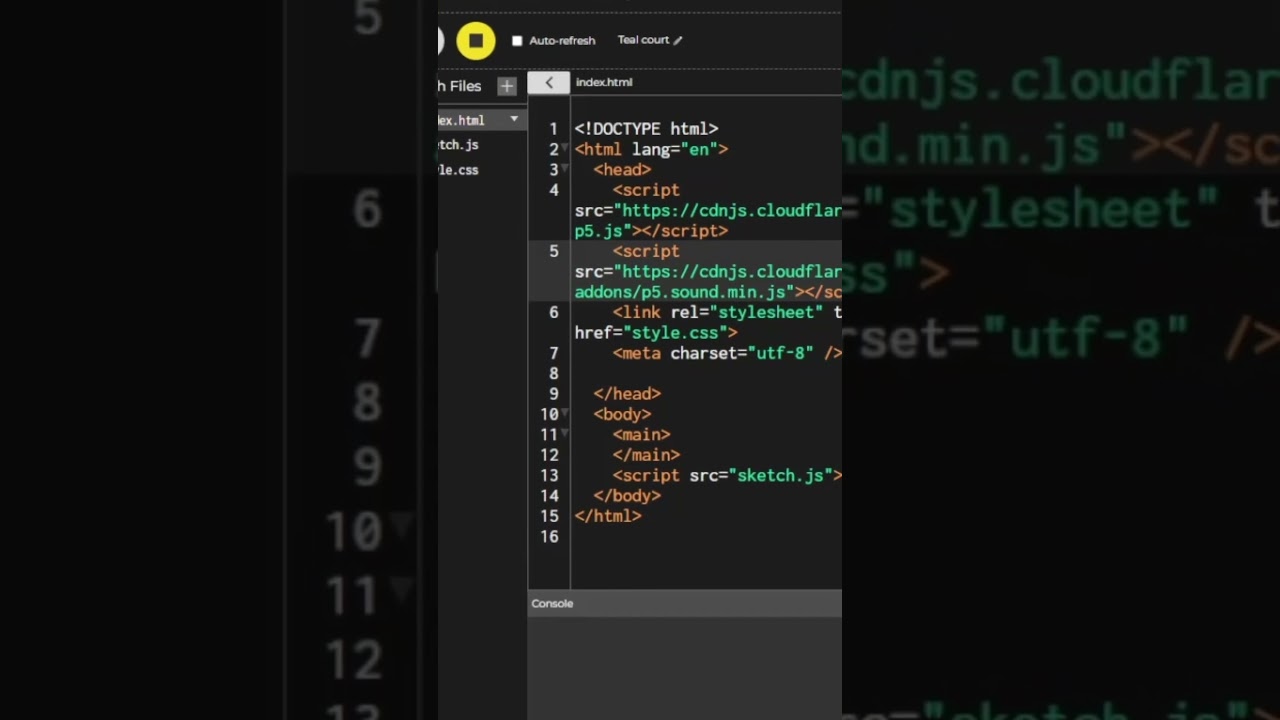Fold the body tag at line 10

click(x=565, y=412)
